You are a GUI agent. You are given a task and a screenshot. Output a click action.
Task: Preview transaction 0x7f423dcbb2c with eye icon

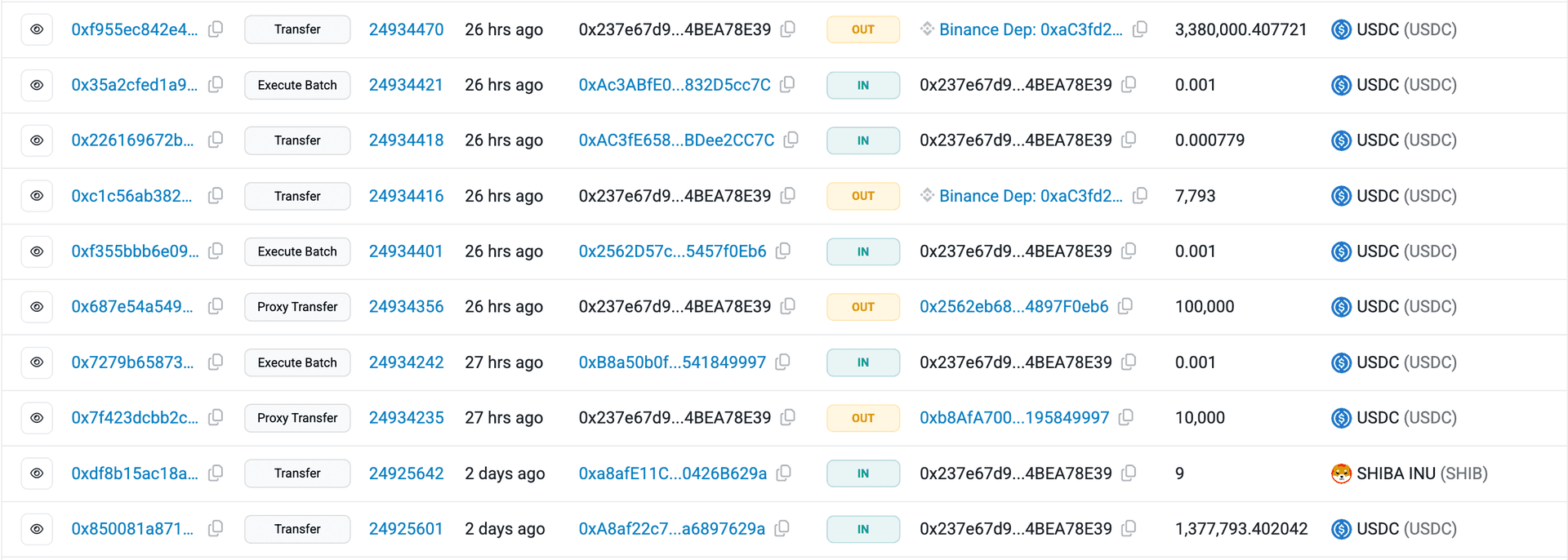[37, 418]
